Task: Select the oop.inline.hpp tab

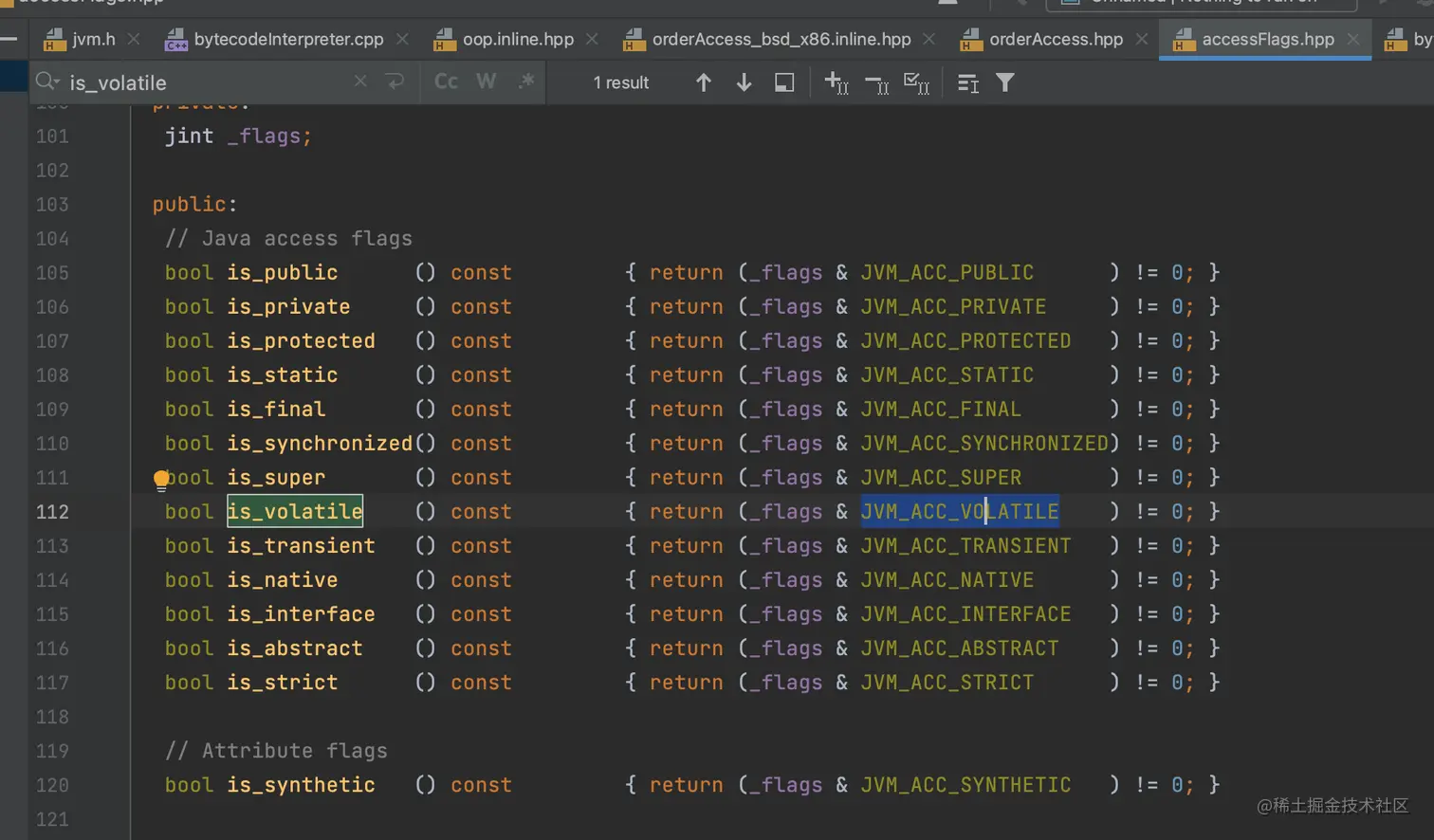Action: coord(518,39)
